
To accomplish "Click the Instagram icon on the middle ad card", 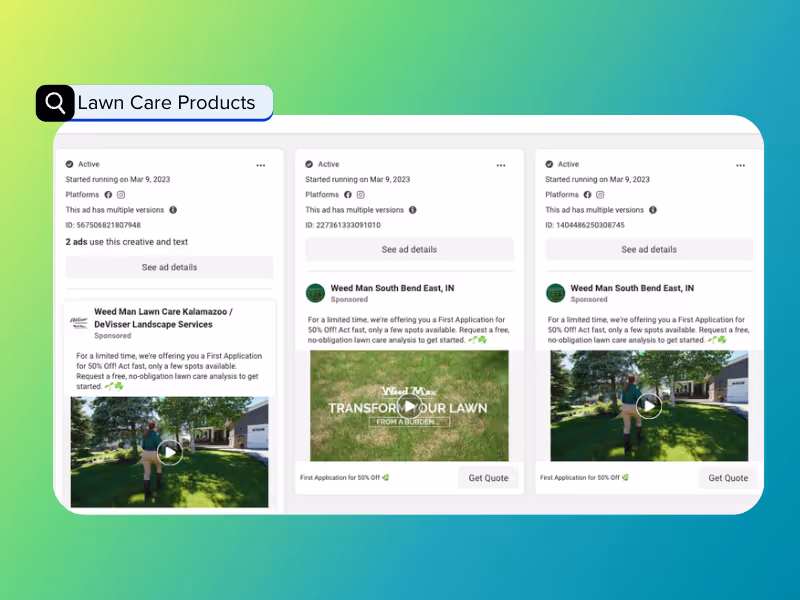I will point(360,194).
